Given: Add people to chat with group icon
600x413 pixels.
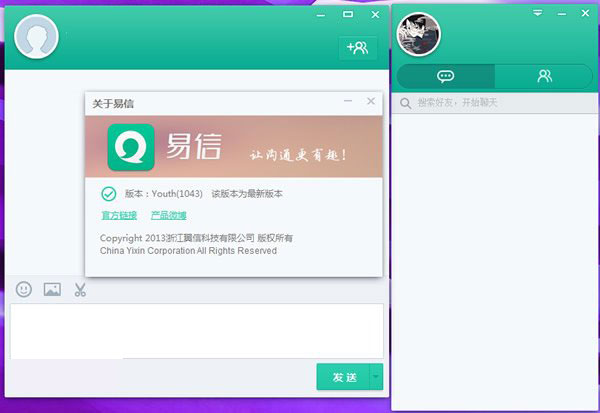Looking at the screenshot, I should click(358, 48).
